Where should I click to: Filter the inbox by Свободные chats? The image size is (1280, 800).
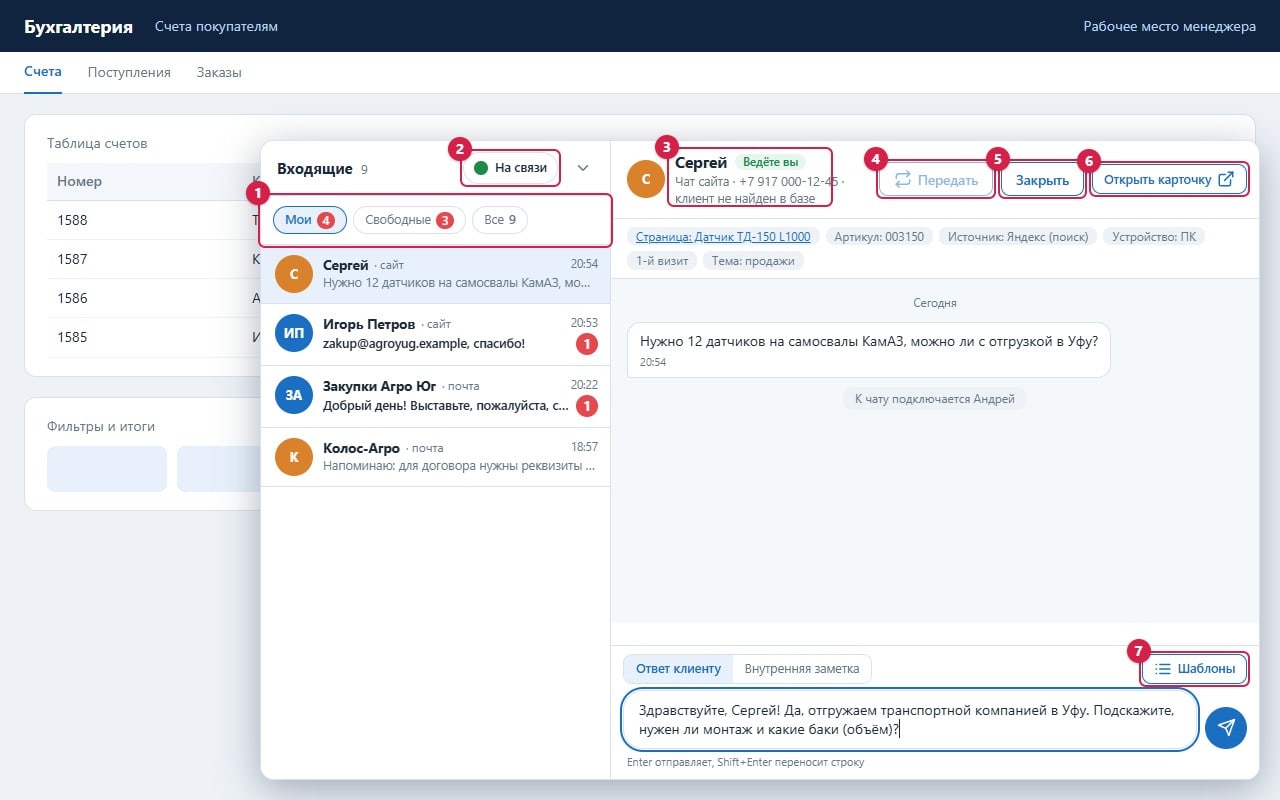[409, 220]
